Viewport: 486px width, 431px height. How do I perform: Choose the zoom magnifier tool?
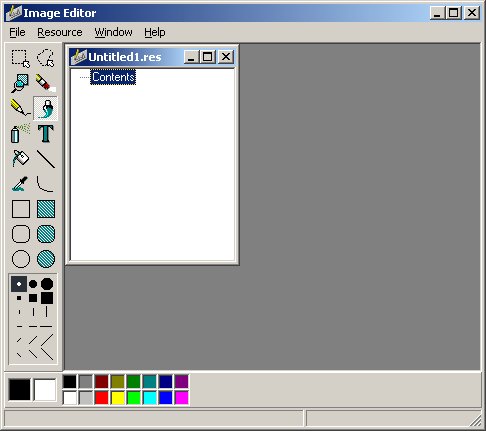(21, 83)
